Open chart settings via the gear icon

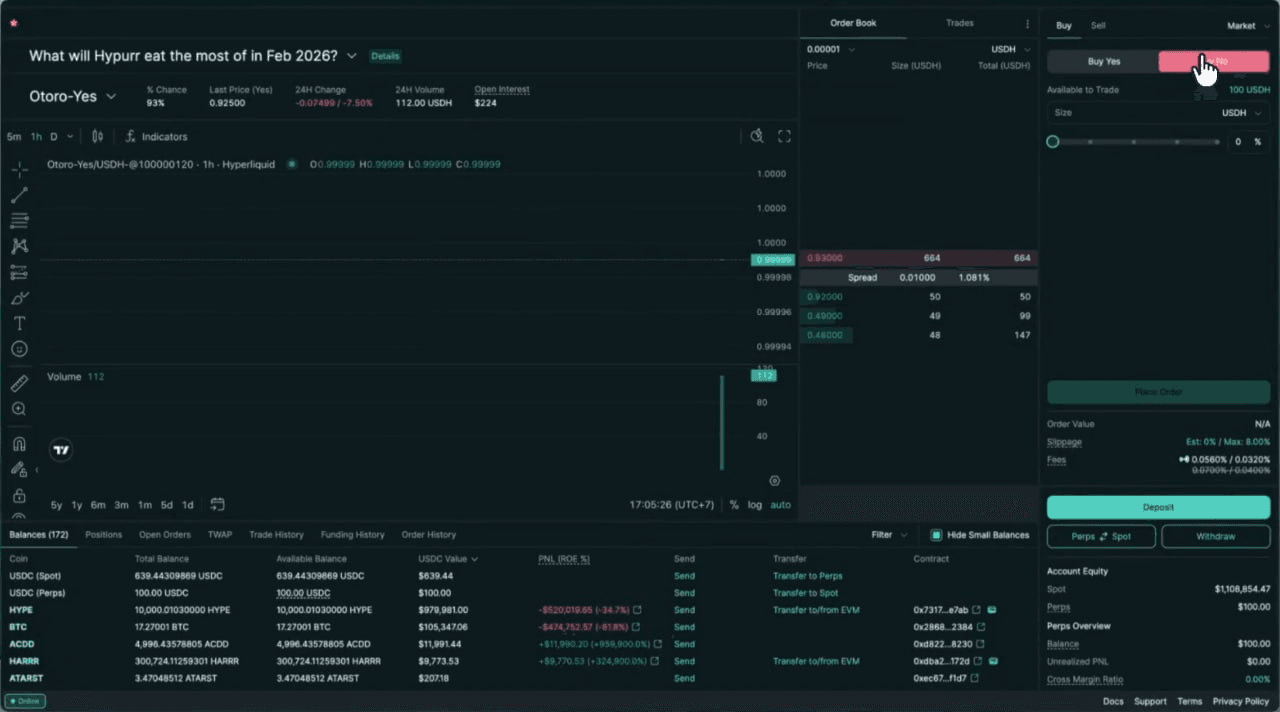774,481
